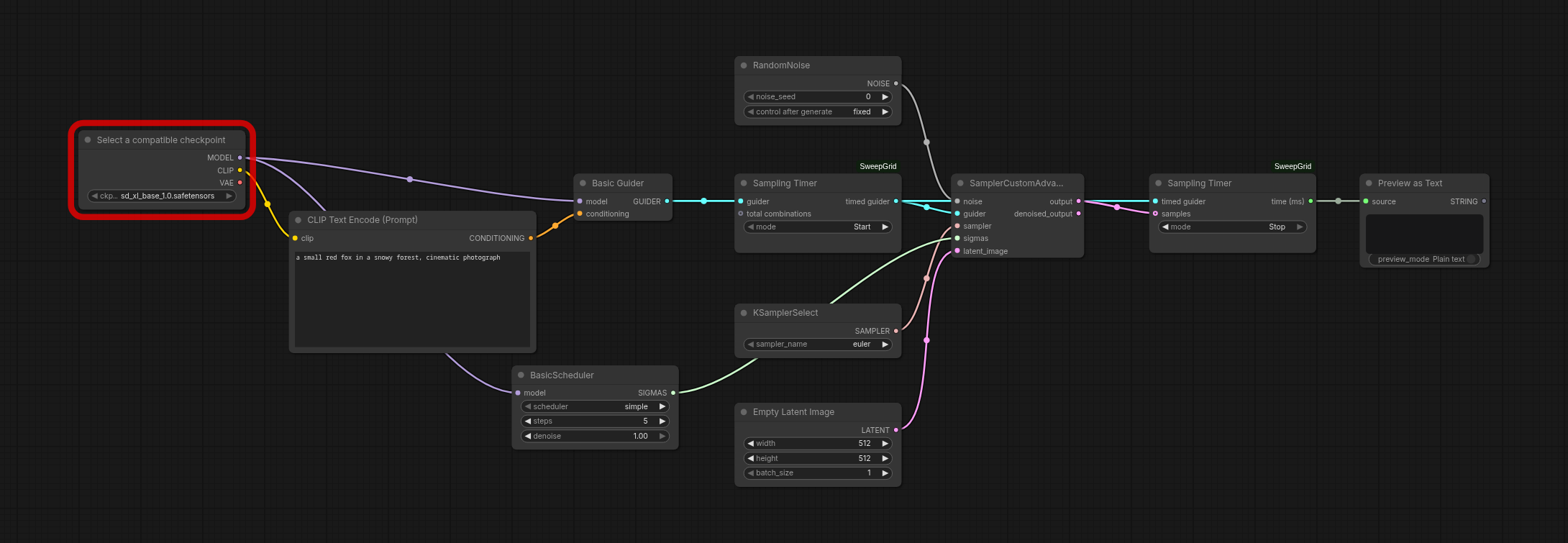
Task: Click the time (ms) output port
Action: [x=1311, y=201]
